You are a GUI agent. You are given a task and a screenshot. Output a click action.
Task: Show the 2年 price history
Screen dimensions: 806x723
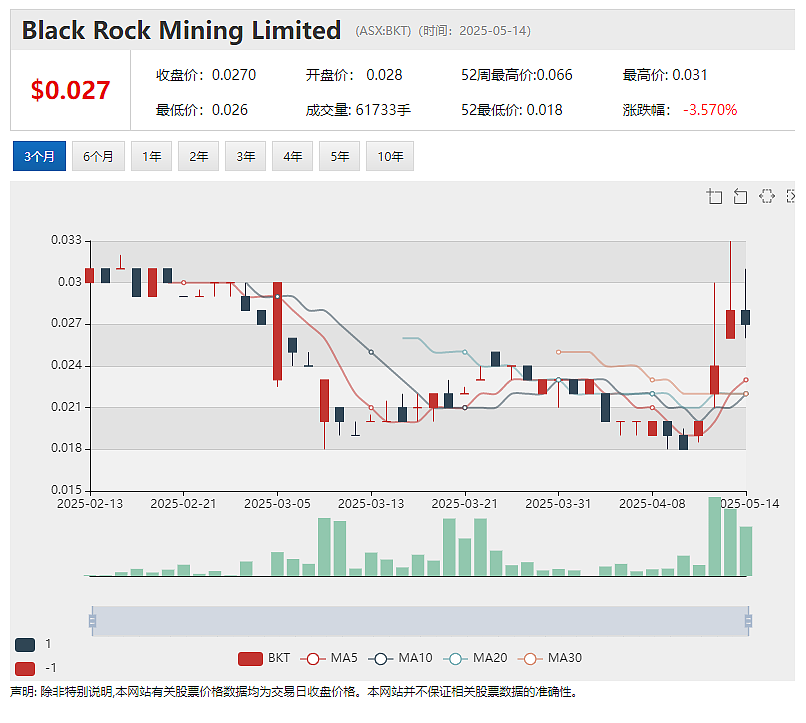point(198,156)
